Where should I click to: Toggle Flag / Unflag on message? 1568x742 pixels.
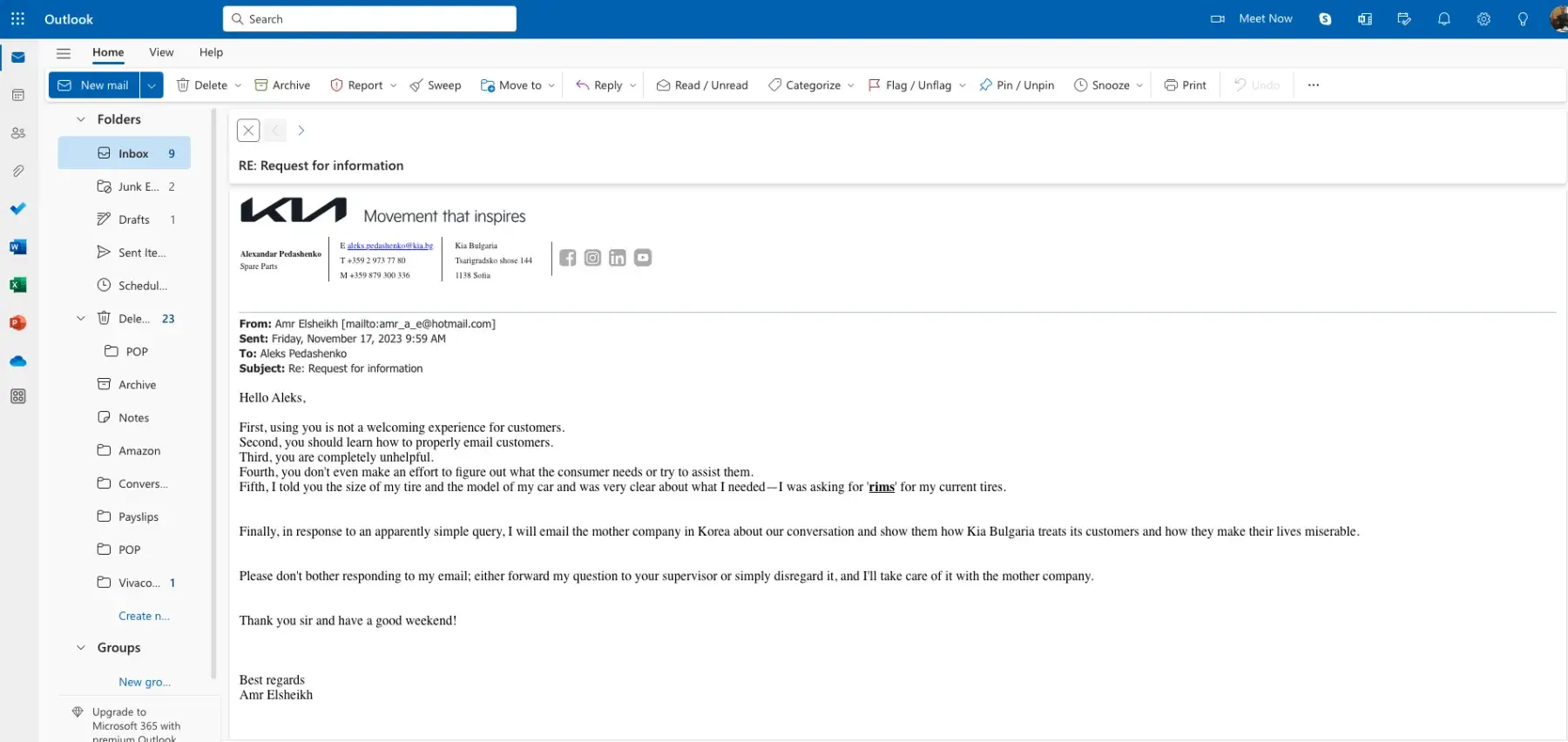(x=909, y=85)
